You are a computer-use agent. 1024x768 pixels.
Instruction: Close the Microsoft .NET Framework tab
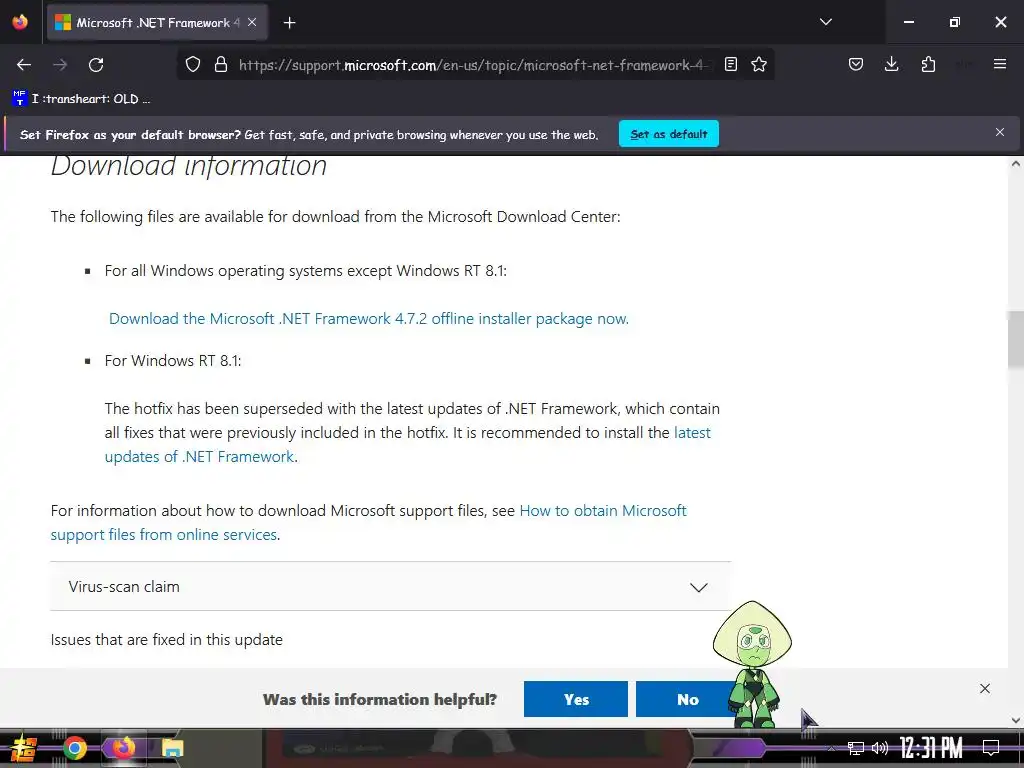point(252,22)
